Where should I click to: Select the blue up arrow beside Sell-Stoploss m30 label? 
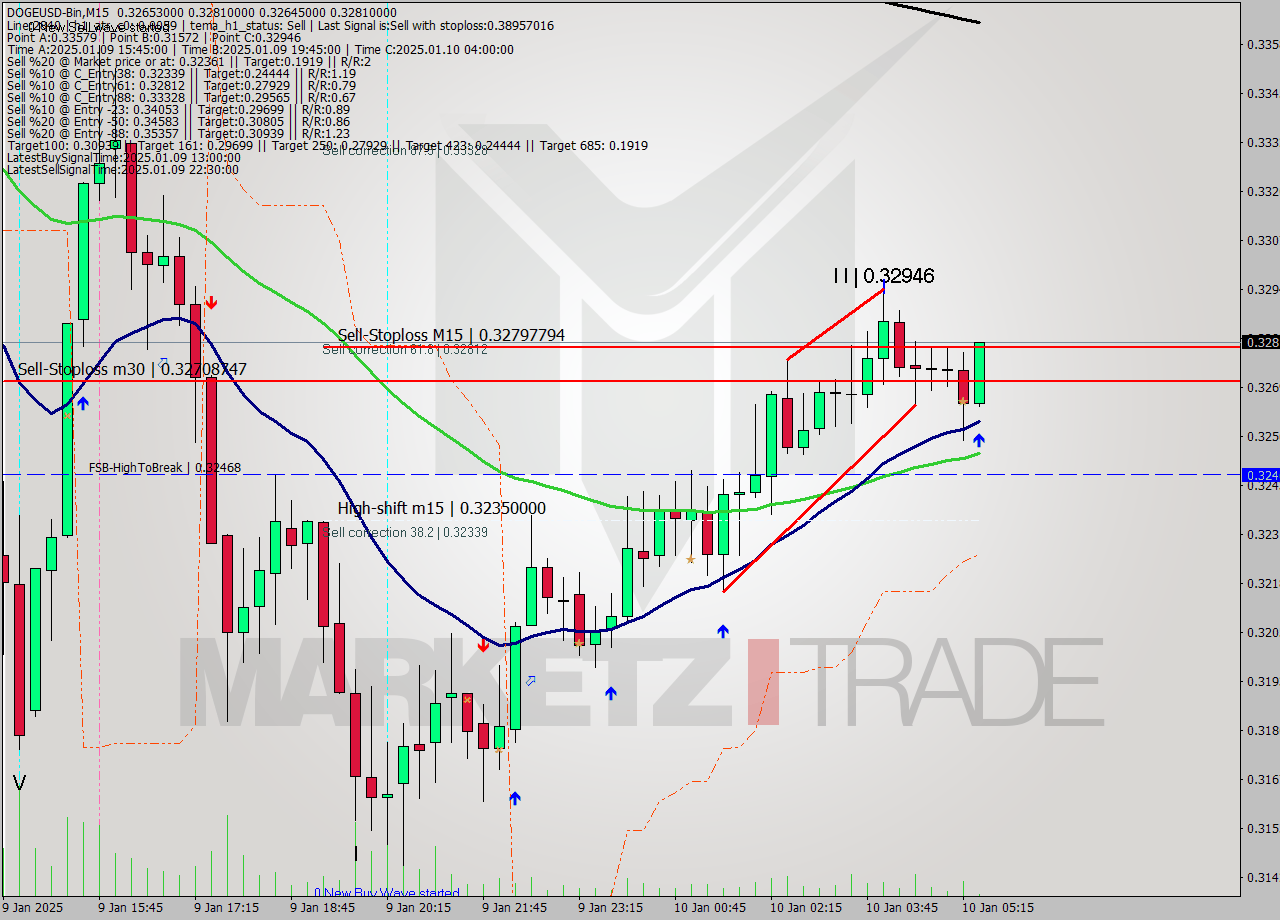click(x=83, y=403)
